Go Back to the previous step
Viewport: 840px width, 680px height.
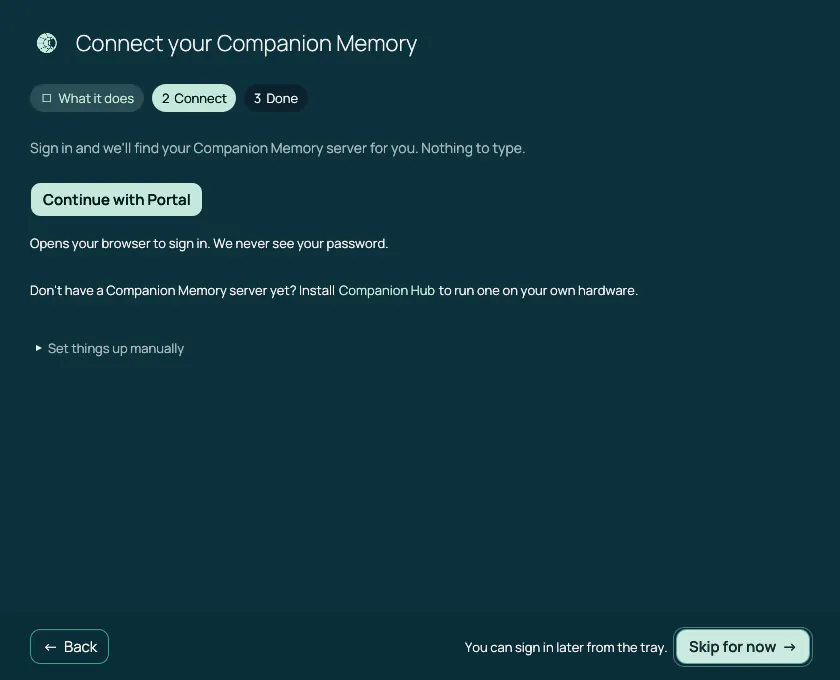click(x=70, y=647)
